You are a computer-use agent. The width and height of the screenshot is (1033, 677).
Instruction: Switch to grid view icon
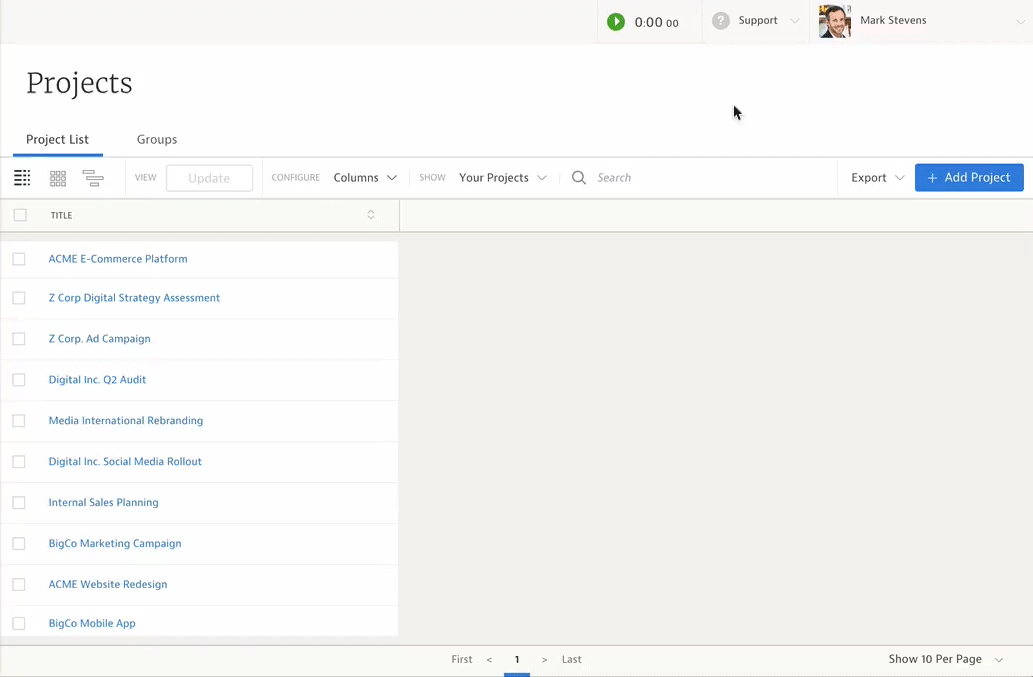58,178
